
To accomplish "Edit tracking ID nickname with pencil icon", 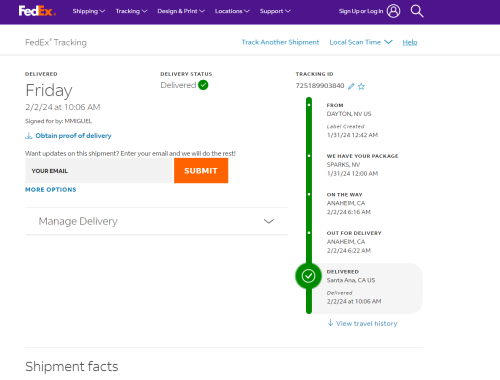I will click(351, 86).
